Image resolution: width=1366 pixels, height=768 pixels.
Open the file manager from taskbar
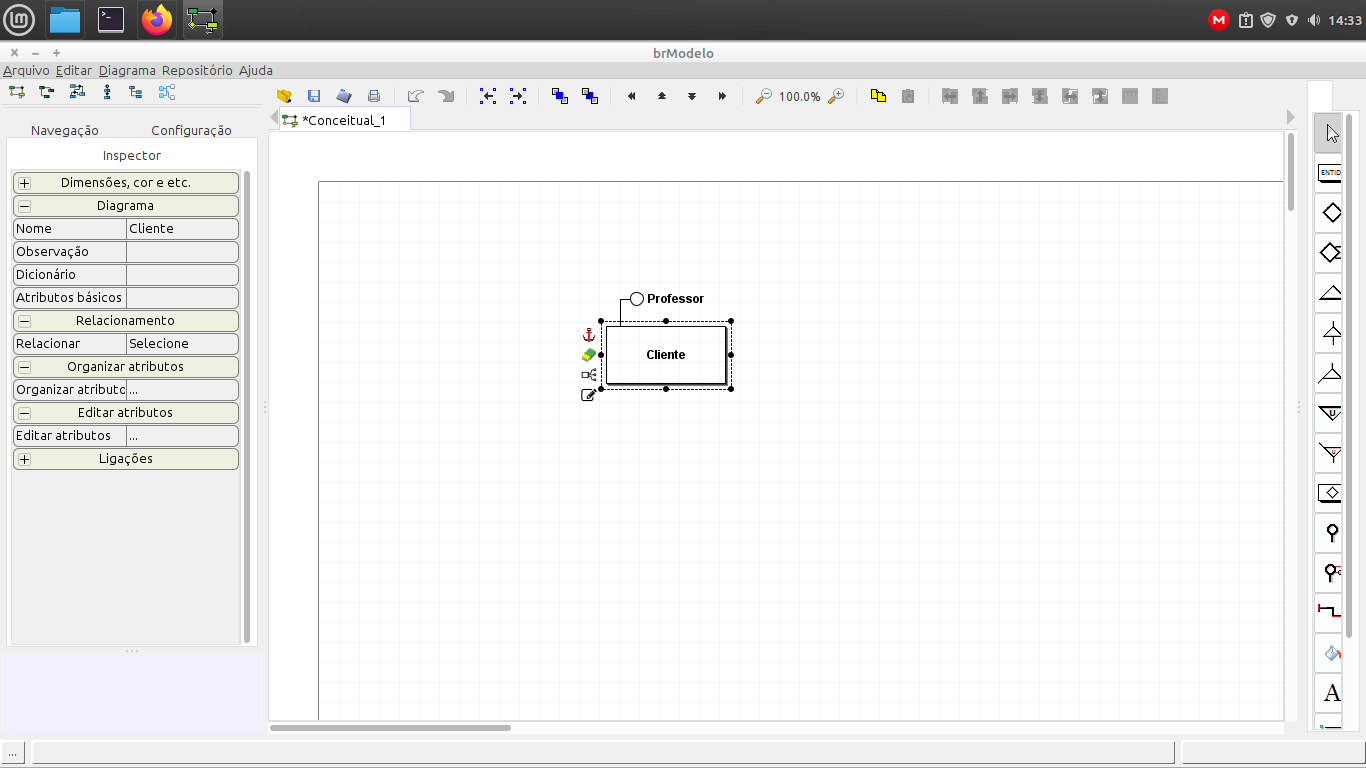(65, 20)
